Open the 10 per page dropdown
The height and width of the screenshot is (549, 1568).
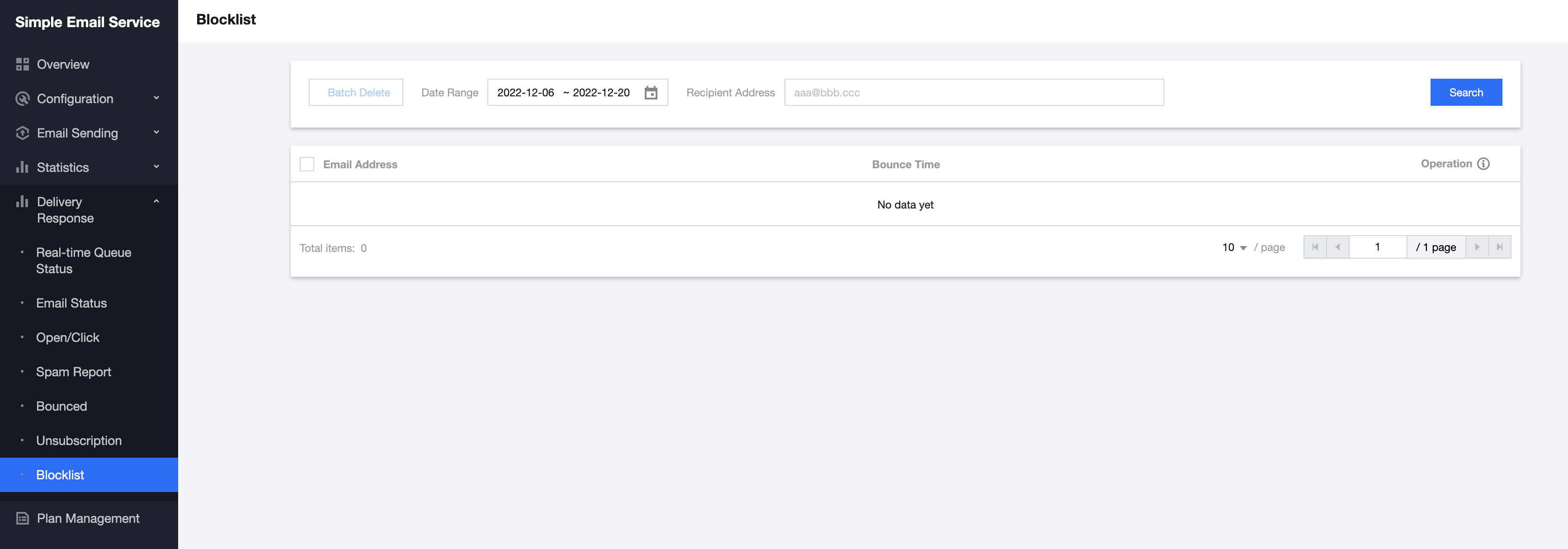click(1234, 247)
